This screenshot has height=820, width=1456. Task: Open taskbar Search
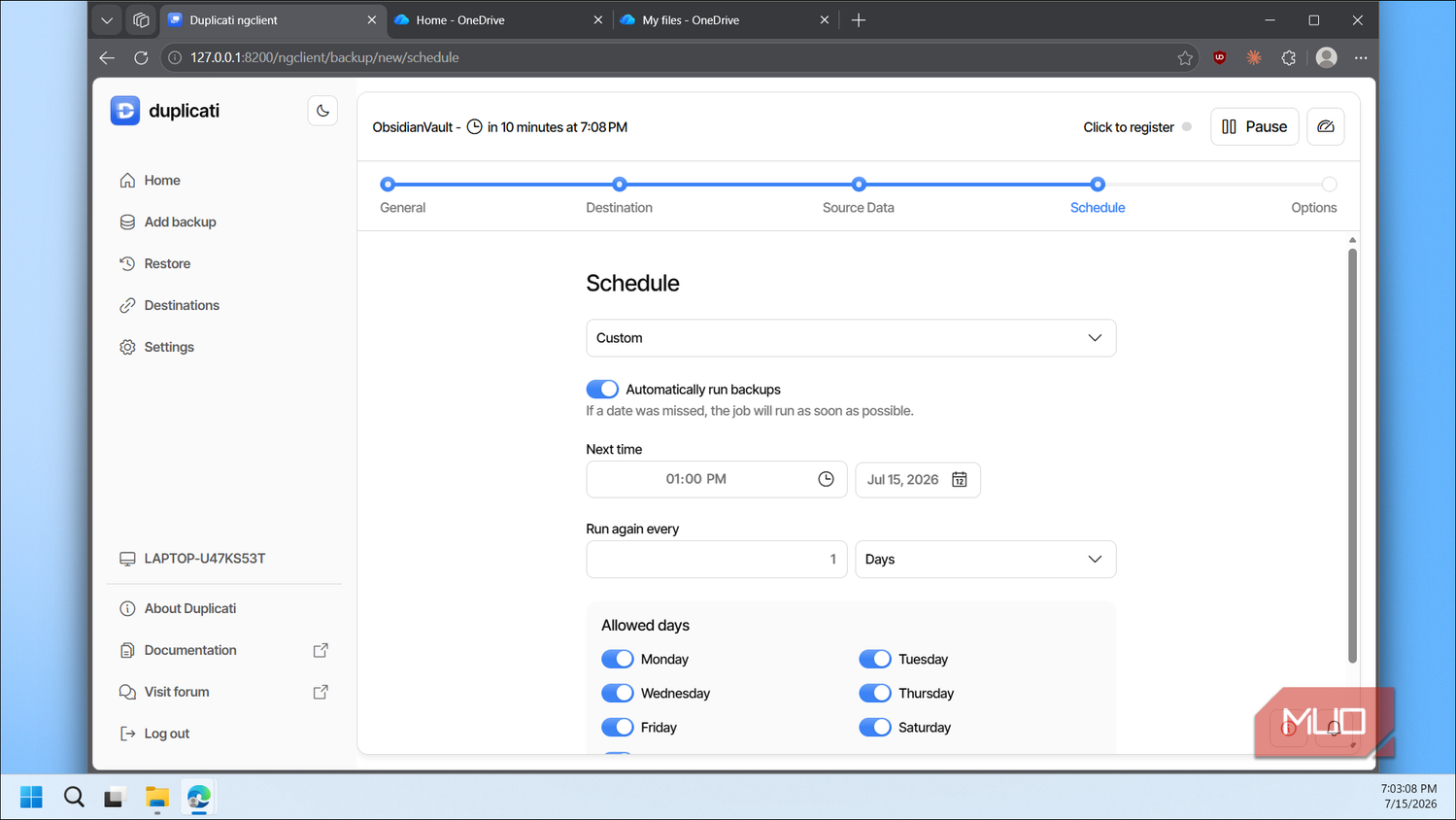(x=74, y=798)
